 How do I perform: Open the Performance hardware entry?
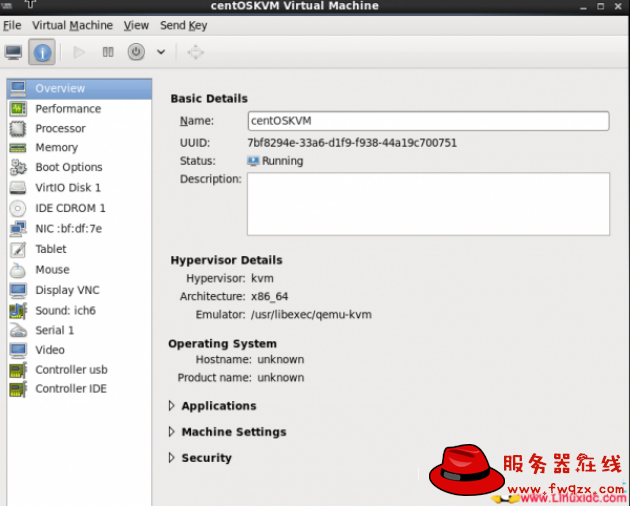tap(79, 109)
